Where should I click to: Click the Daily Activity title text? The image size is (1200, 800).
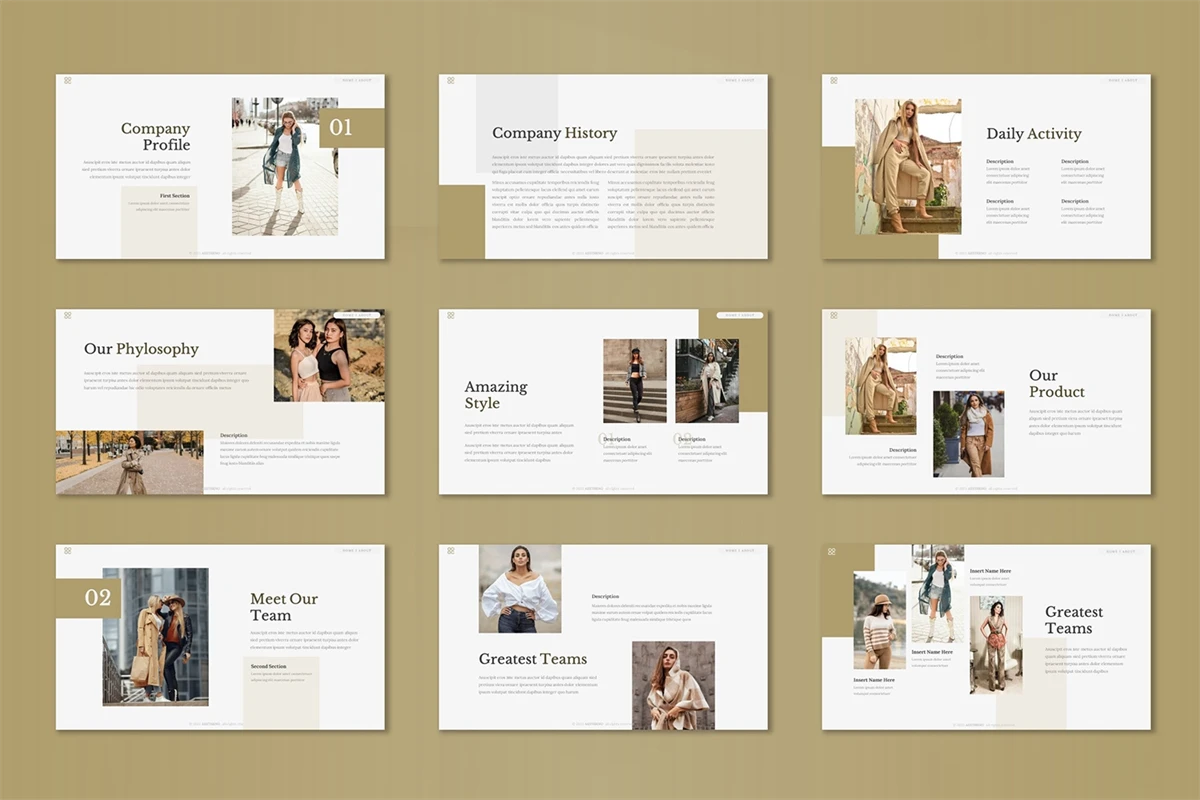[1033, 133]
